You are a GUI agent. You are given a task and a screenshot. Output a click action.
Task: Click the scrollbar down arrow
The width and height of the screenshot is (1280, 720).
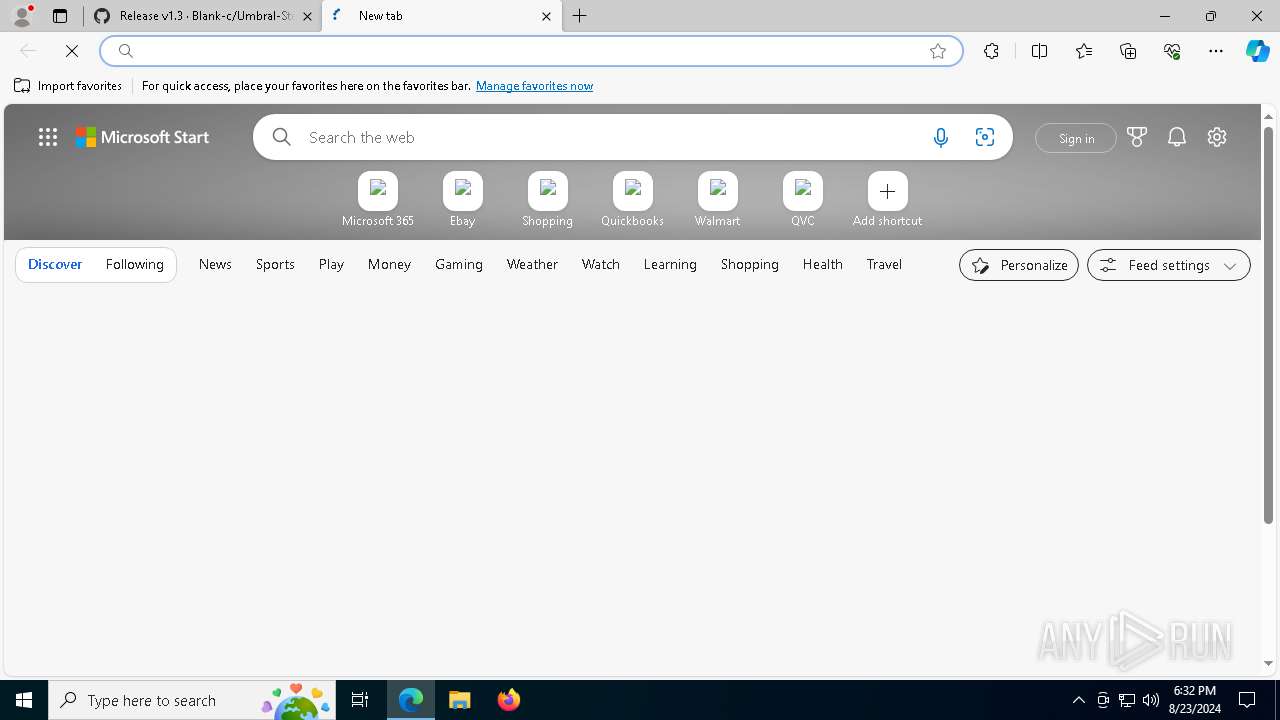coord(1268,663)
